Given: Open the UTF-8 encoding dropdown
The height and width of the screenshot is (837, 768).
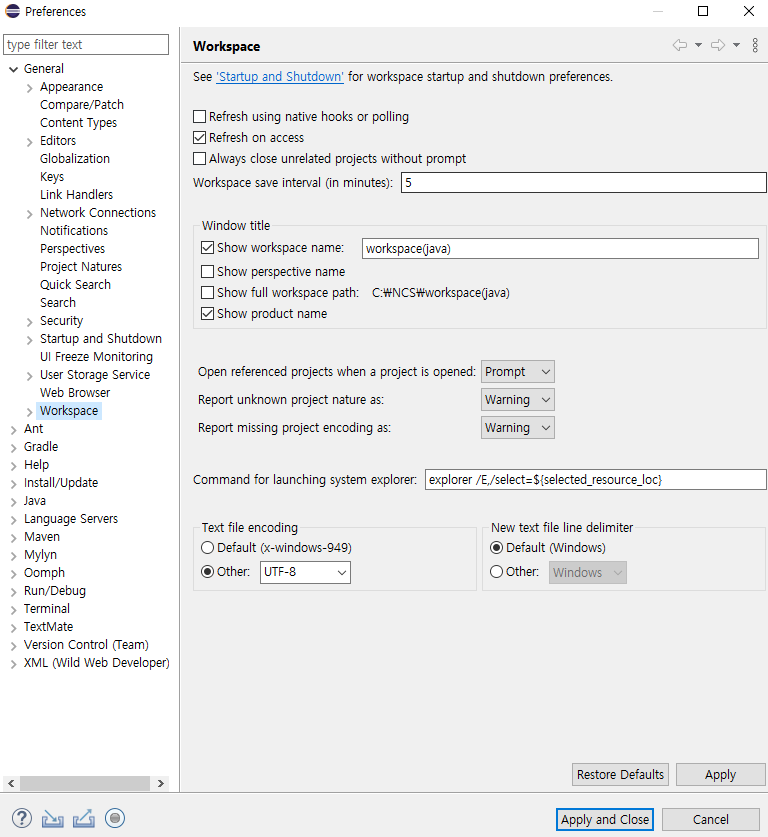Looking at the screenshot, I should pos(305,572).
